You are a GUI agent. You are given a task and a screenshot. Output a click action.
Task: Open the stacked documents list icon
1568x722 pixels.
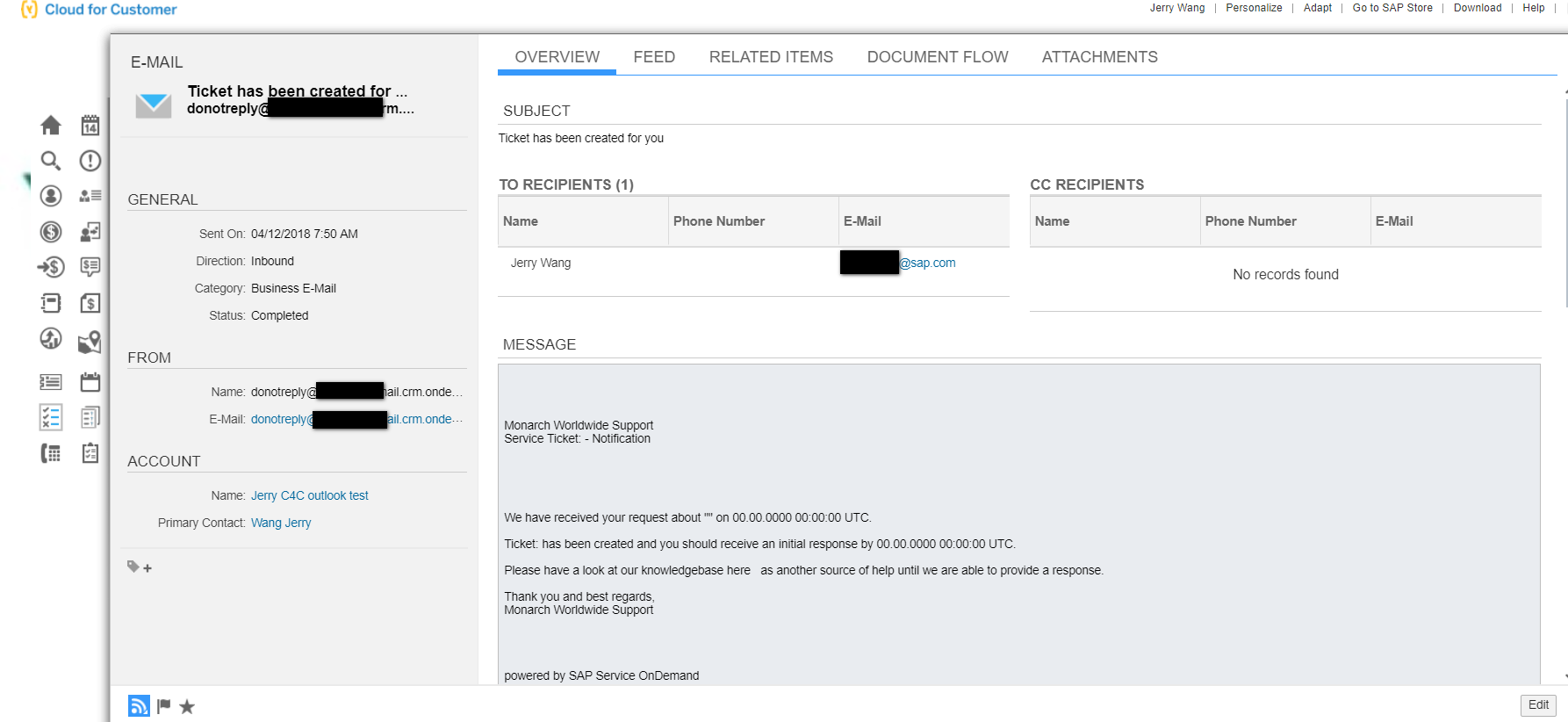tap(90, 417)
